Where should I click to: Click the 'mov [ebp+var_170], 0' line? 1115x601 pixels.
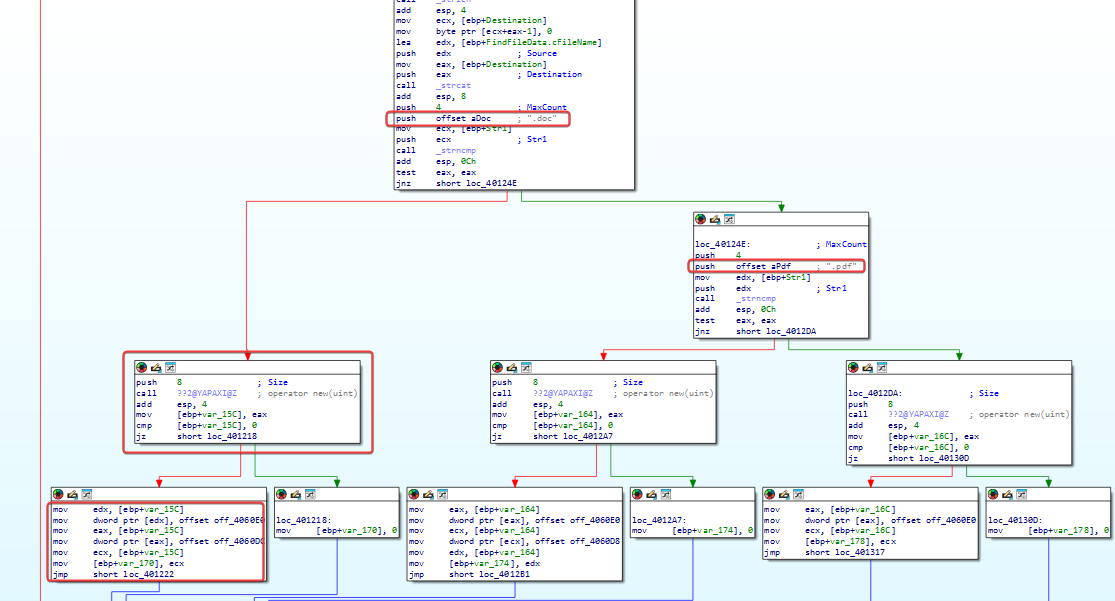click(336, 531)
